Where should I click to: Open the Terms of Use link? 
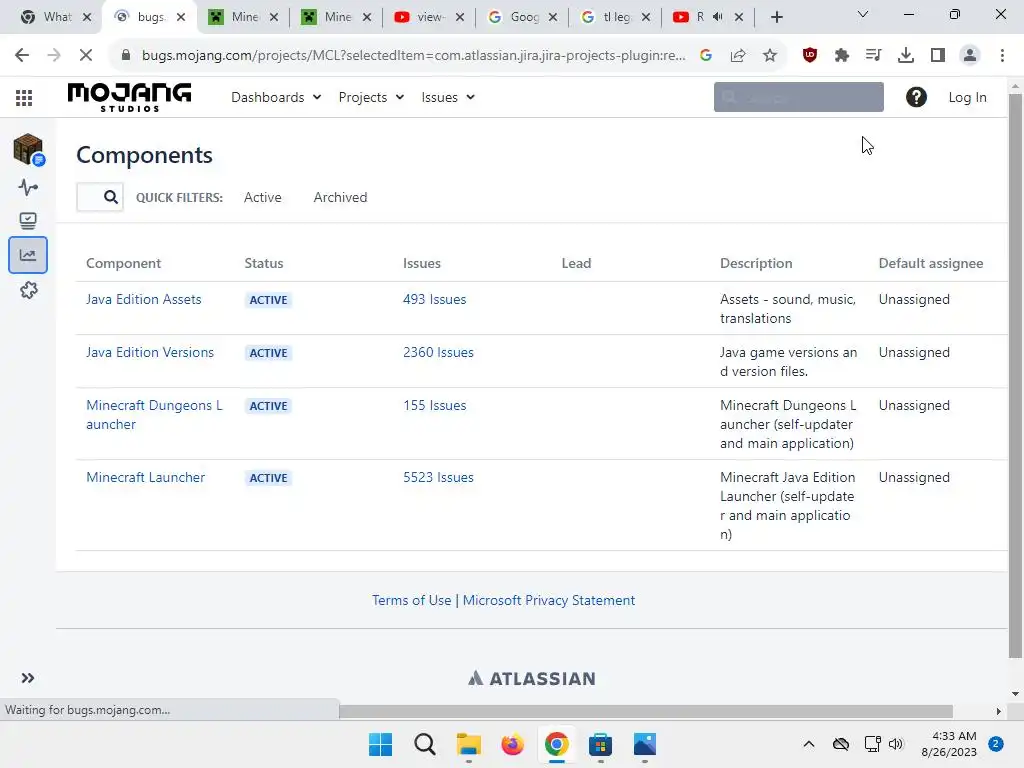point(411,600)
